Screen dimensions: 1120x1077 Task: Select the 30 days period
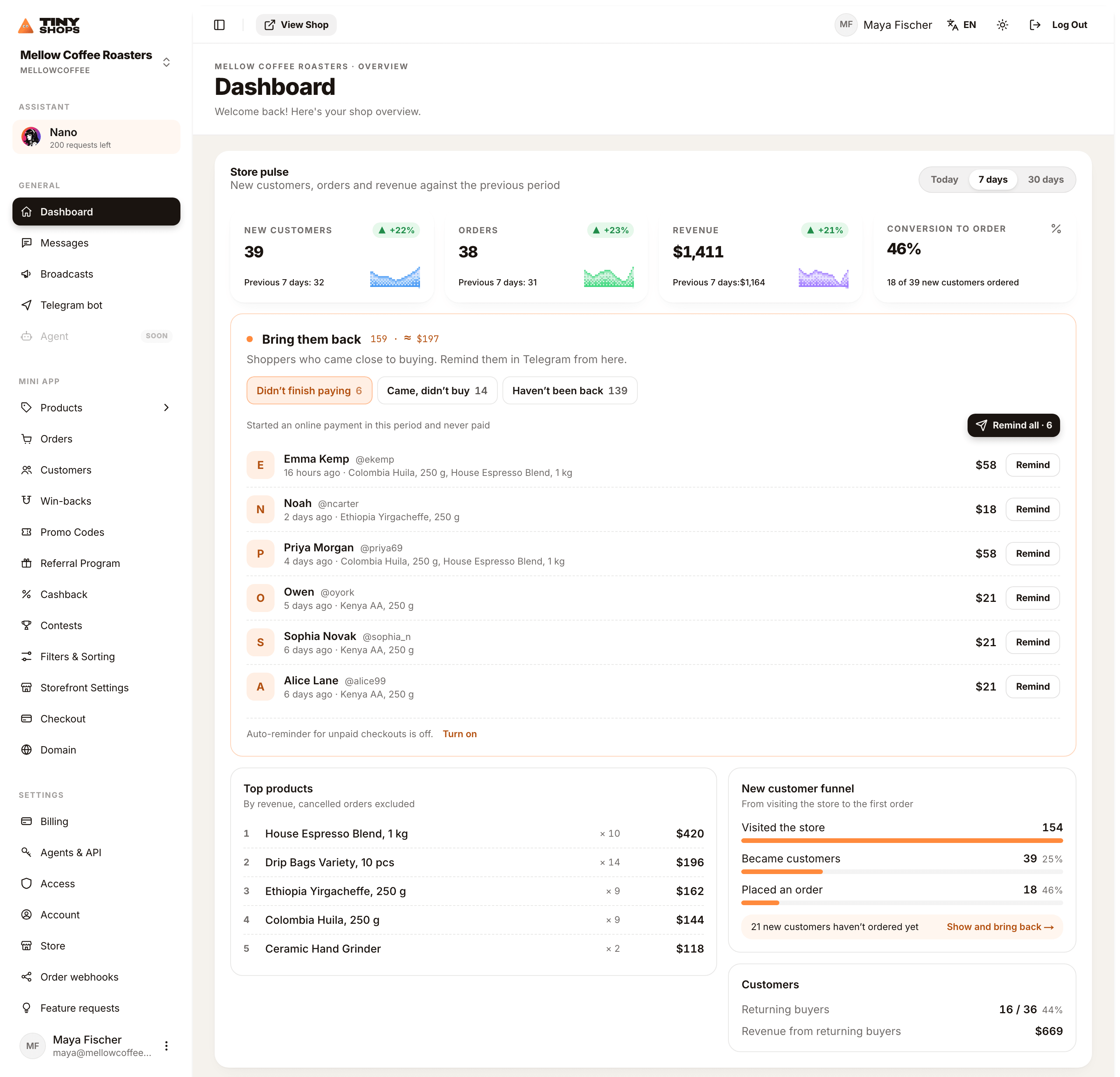[1045, 179]
